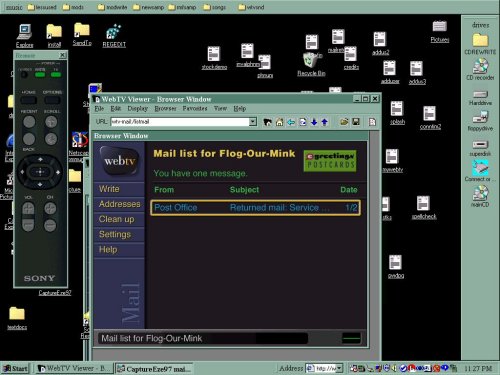Open the Favorites menu
This screenshot has width=500, height=375.
195,108
